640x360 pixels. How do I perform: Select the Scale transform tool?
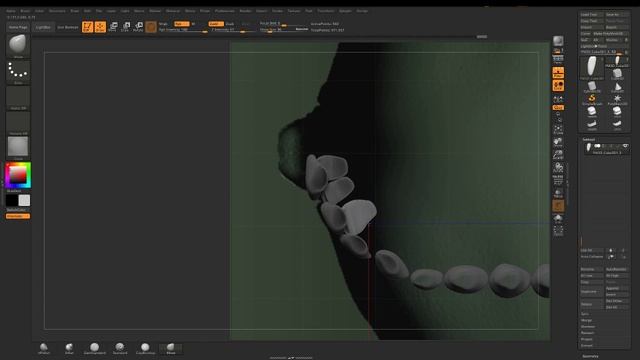point(126,27)
